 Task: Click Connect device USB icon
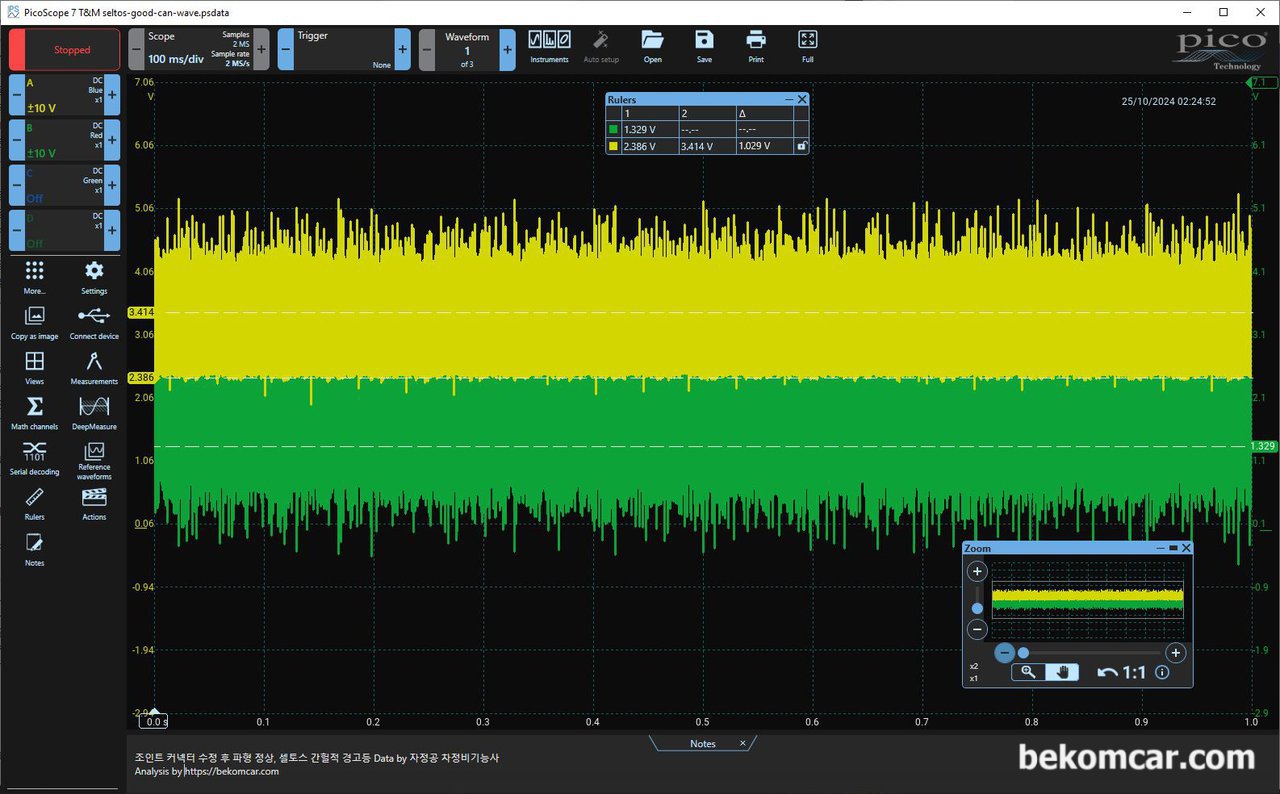pyautogui.click(x=94, y=322)
